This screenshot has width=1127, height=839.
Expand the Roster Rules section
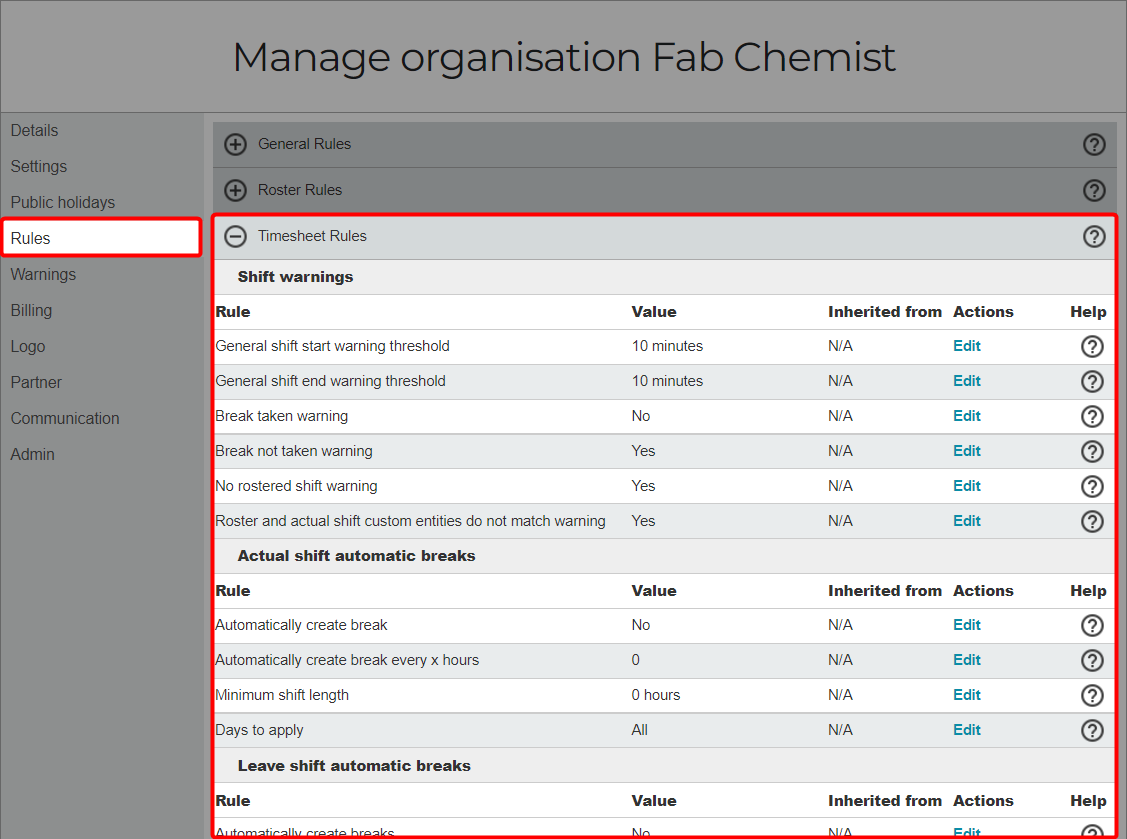point(235,191)
